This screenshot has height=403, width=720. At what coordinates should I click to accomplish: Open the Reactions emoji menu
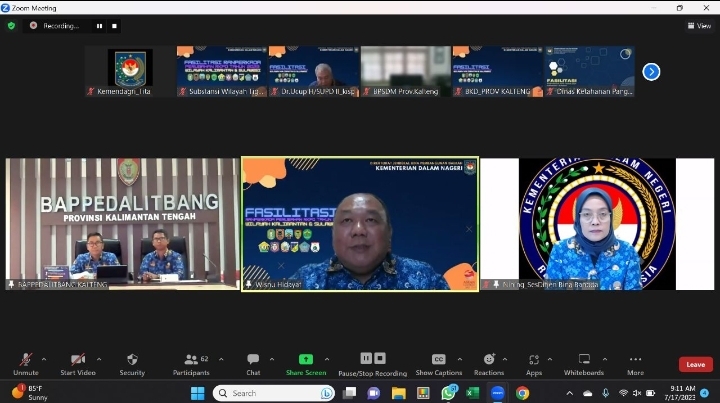coord(489,360)
